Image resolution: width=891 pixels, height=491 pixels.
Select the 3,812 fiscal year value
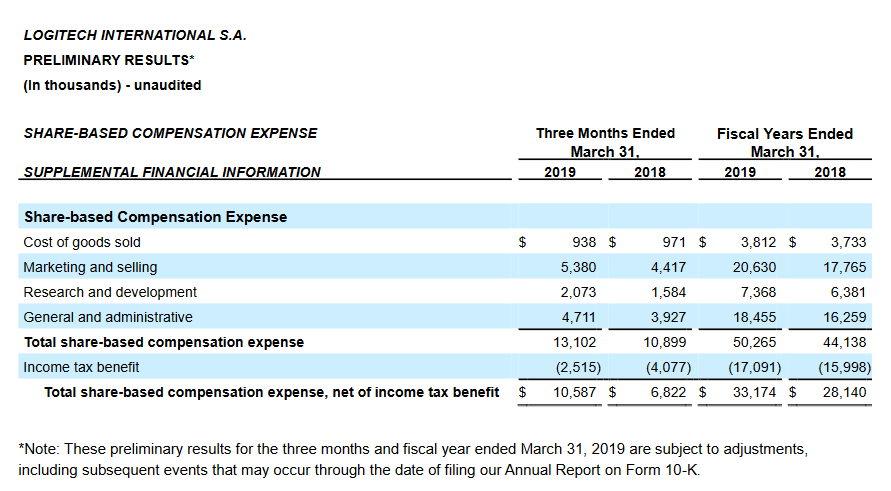tap(758, 242)
